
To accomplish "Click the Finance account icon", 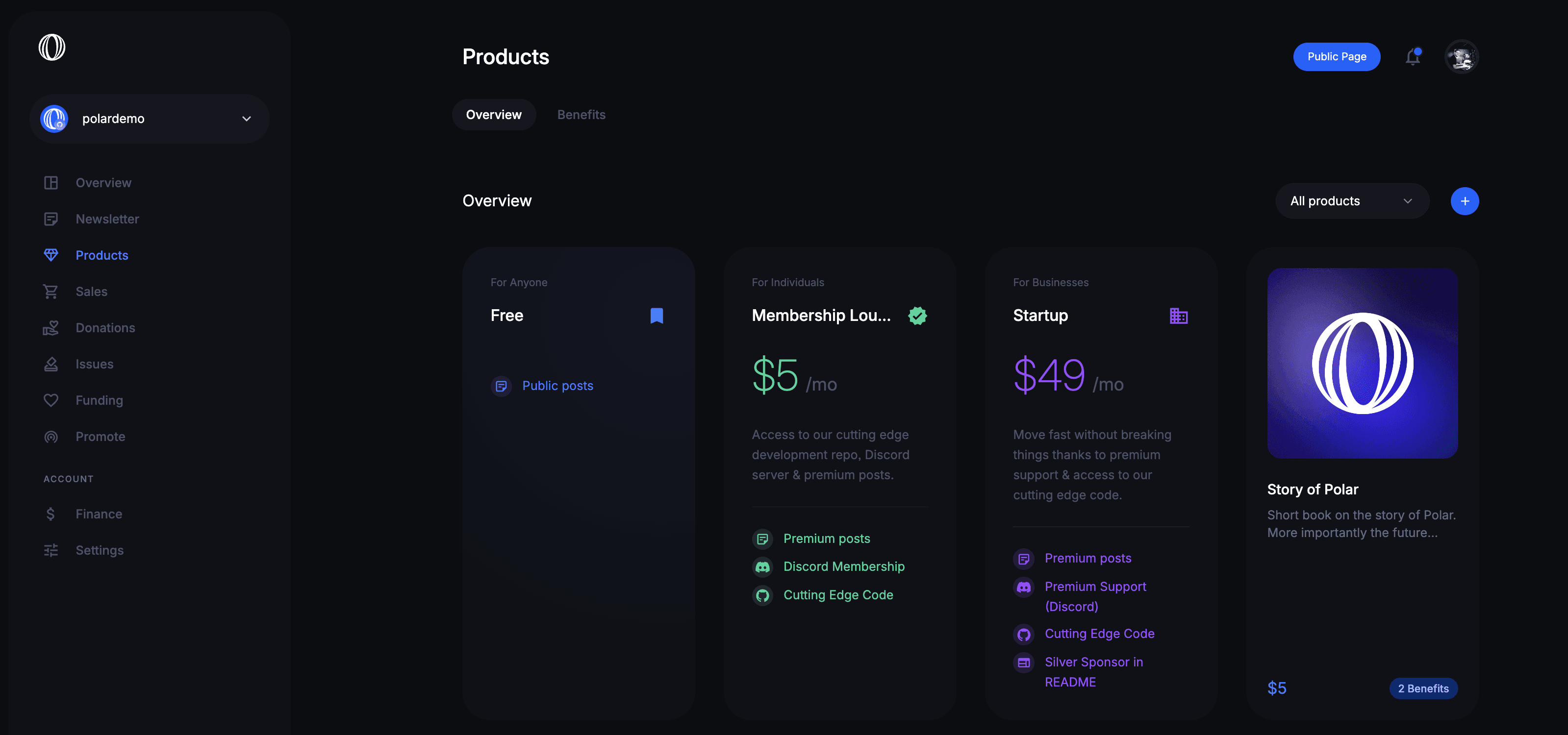I will click(x=50, y=513).
